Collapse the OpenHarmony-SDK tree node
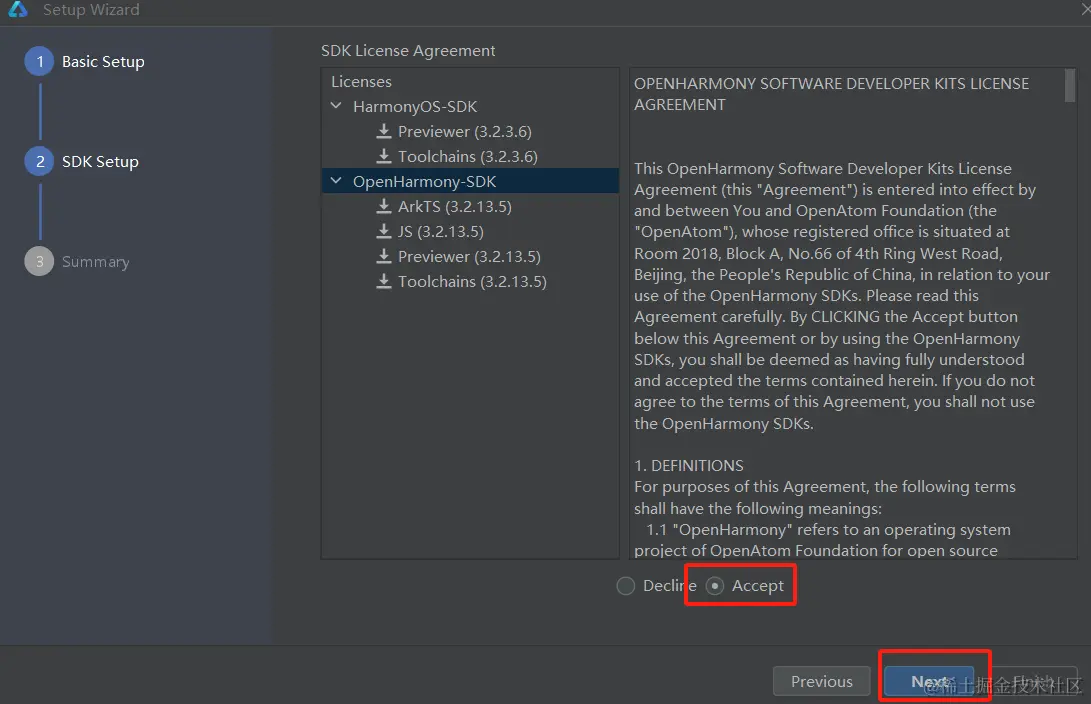This screenshot has width=1091, height=704. coord(336,181)
